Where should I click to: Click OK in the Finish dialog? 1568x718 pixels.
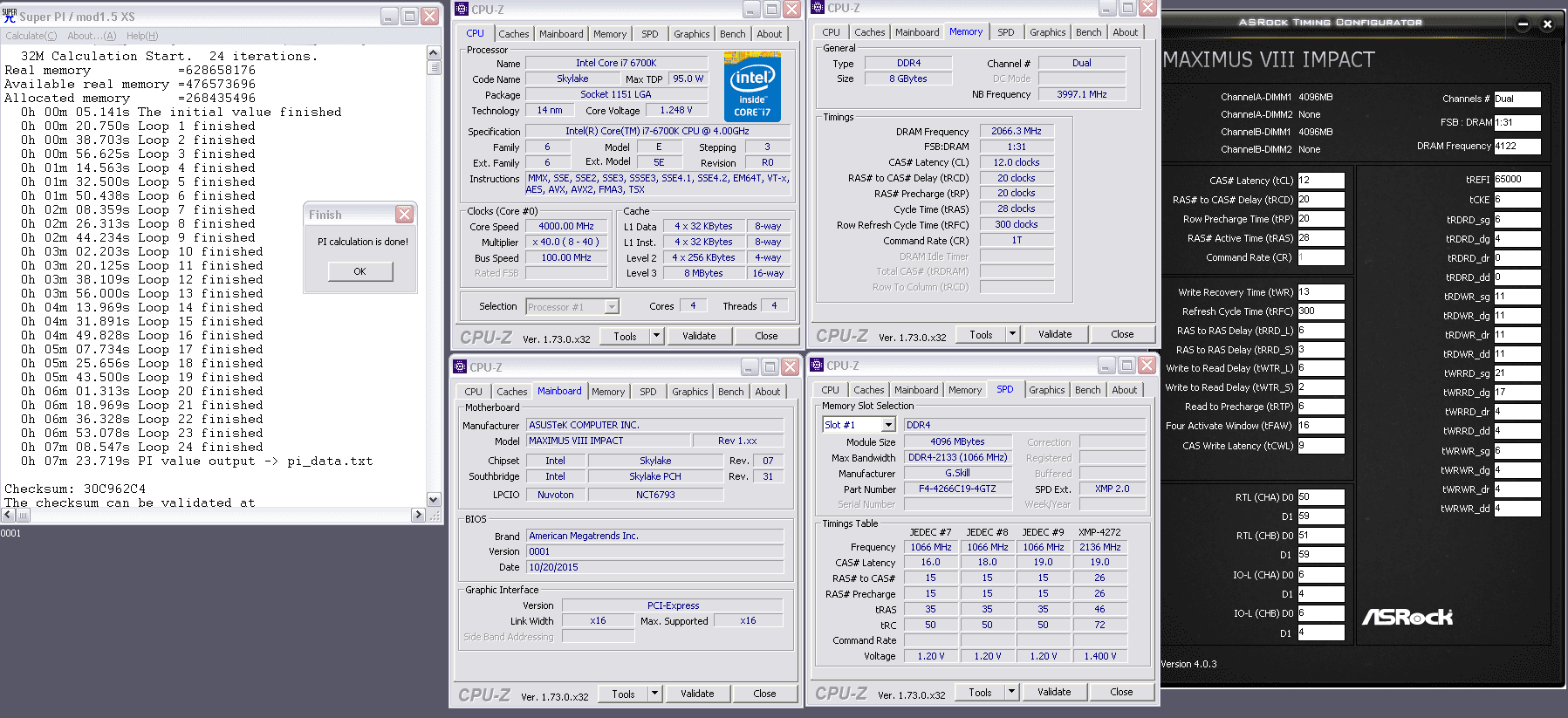click(360, 271)
